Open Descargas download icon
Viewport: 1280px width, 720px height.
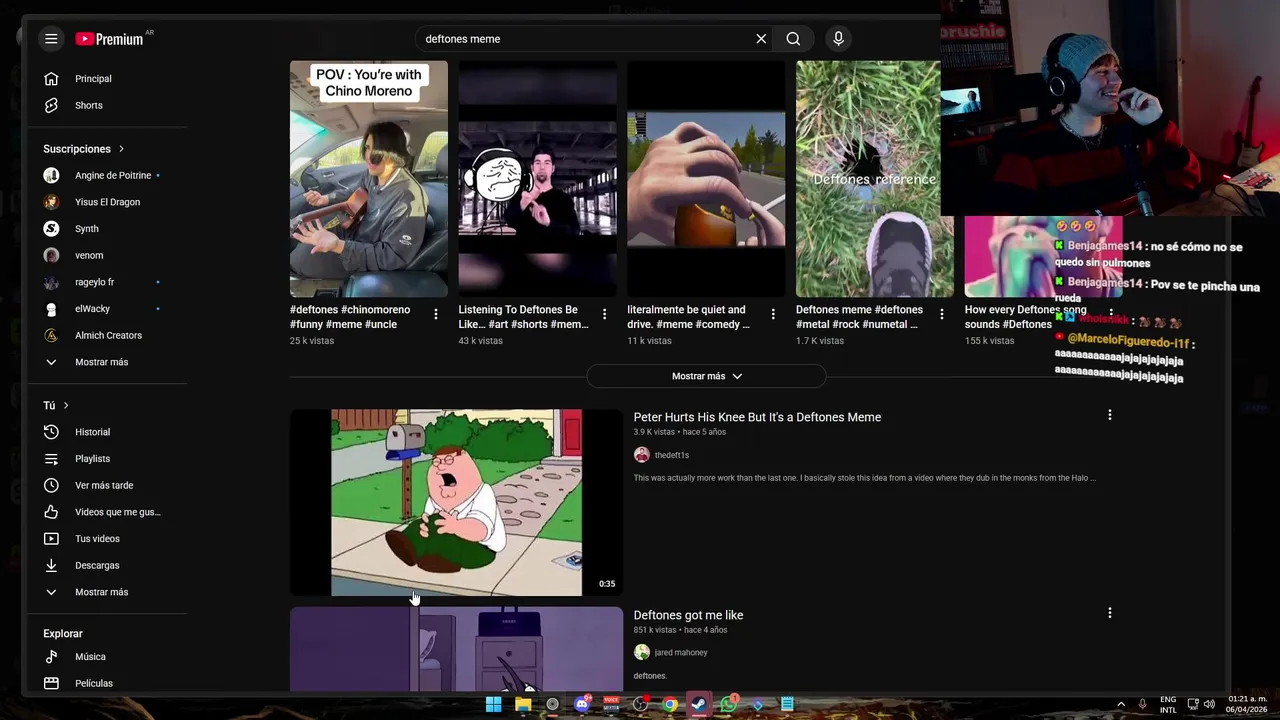click(51, 565)
